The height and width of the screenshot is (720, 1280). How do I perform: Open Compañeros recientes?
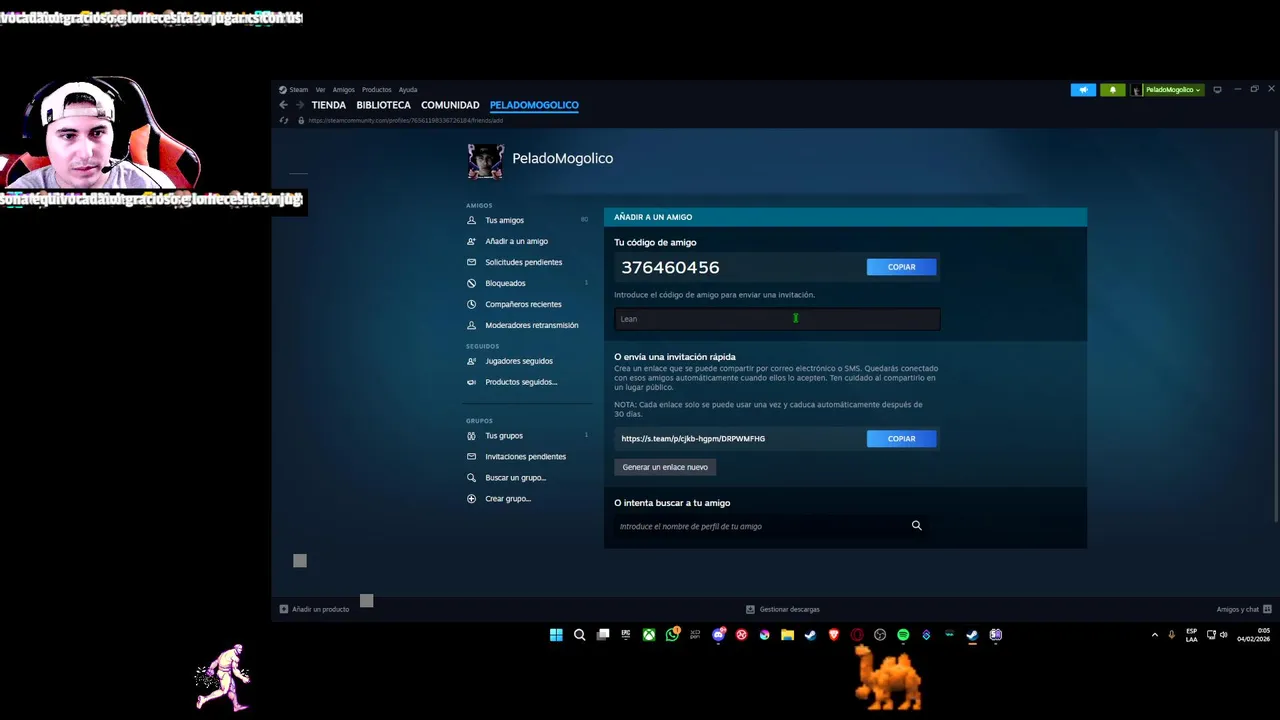[x=523, y=304]
